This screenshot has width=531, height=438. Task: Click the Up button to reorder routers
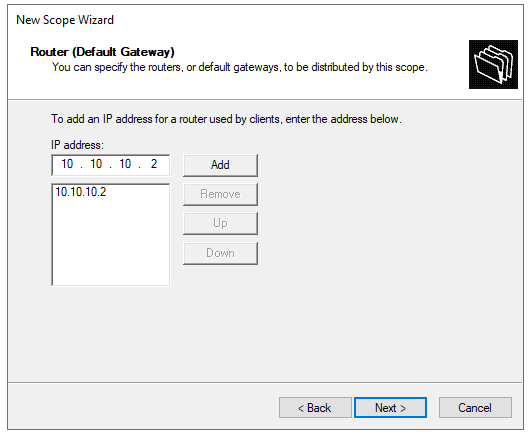pyautogui.click(x=220, y=223)
